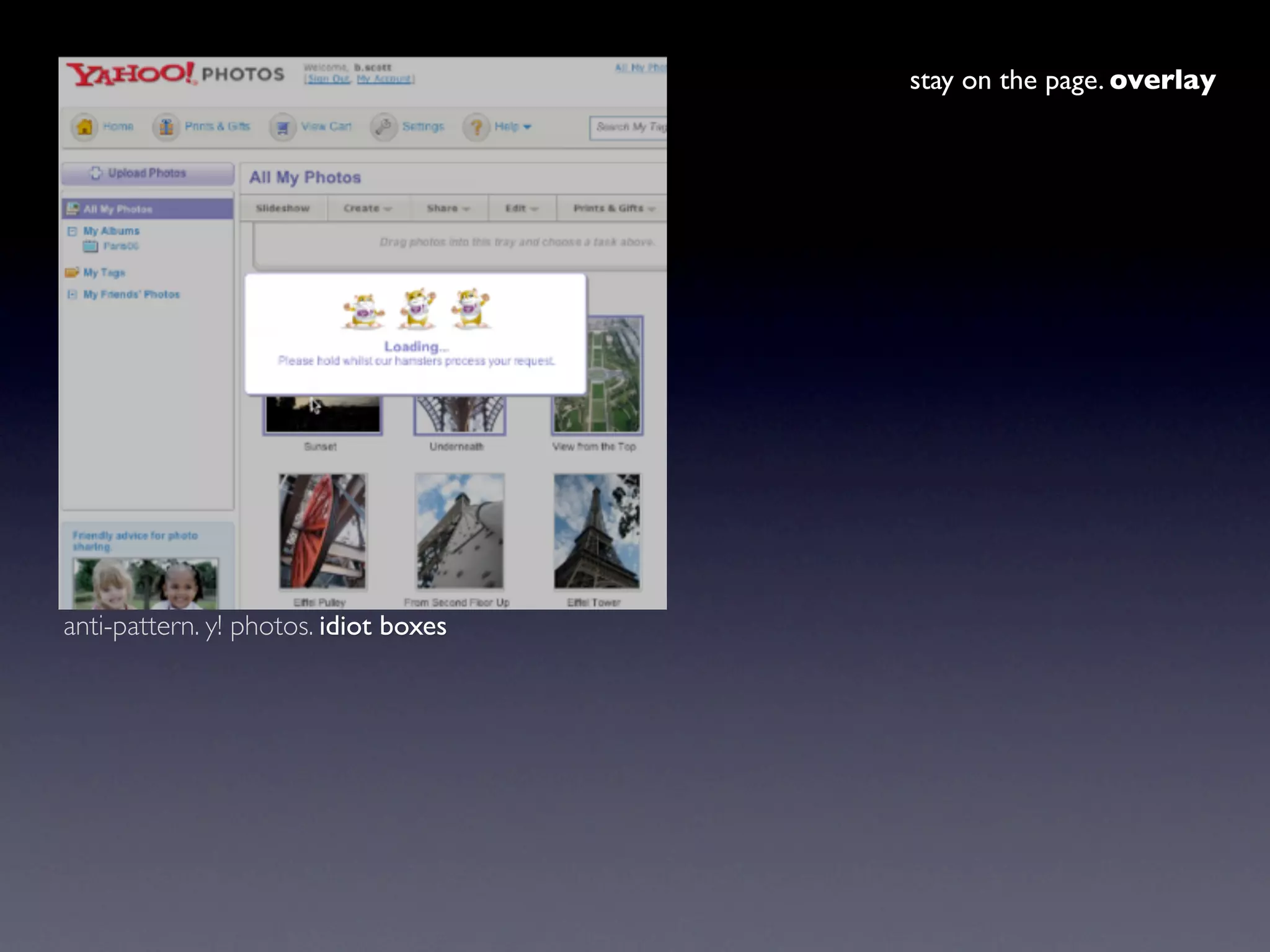
Task: Start the Slideshow
Action: click(x=283, y=208)
